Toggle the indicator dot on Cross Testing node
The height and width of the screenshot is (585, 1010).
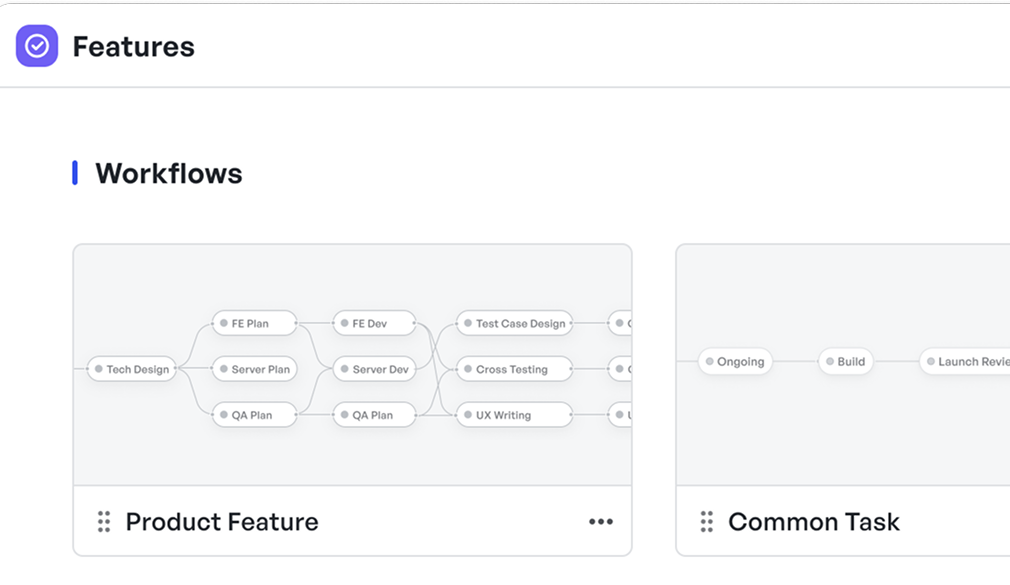tap(467, 368)
